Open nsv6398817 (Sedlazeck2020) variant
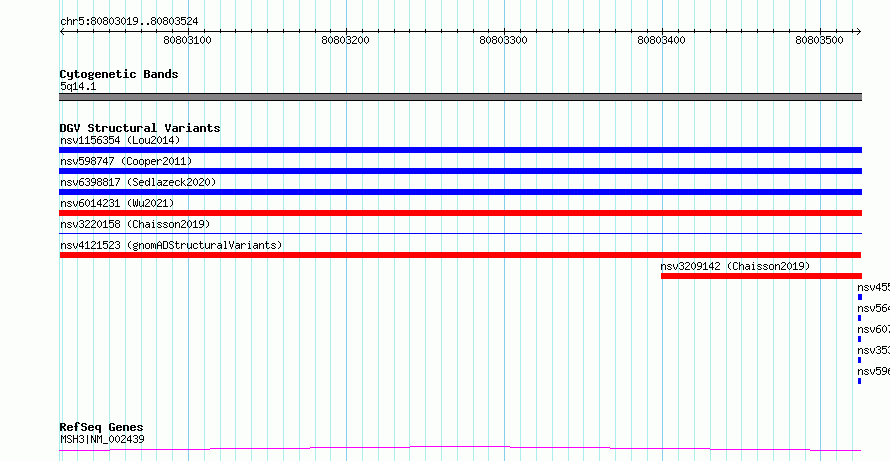The width and height of the screenshot is (890, 461). (138, 182)
